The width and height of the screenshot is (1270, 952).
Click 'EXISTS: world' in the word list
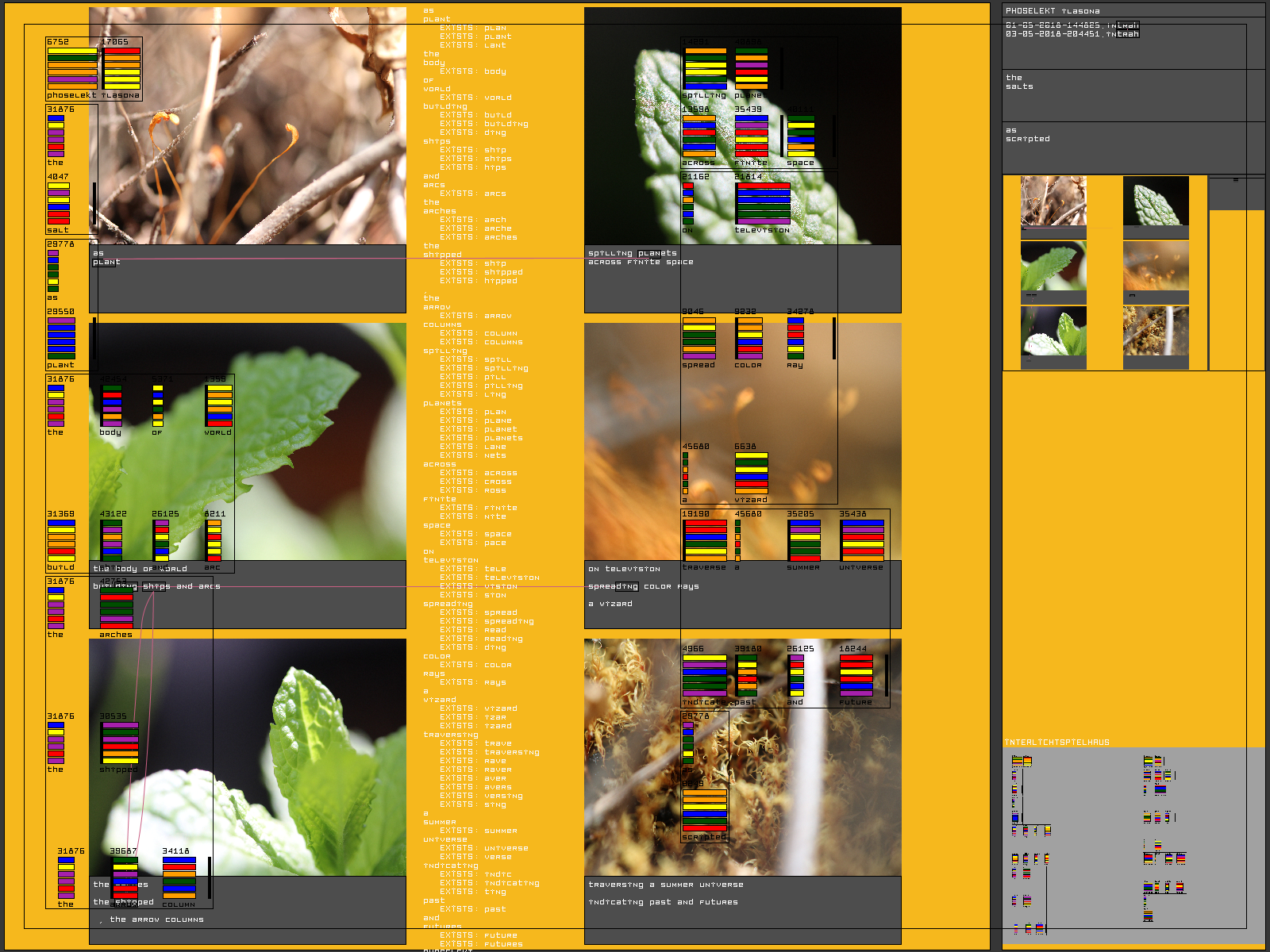(x=476, y=98)
